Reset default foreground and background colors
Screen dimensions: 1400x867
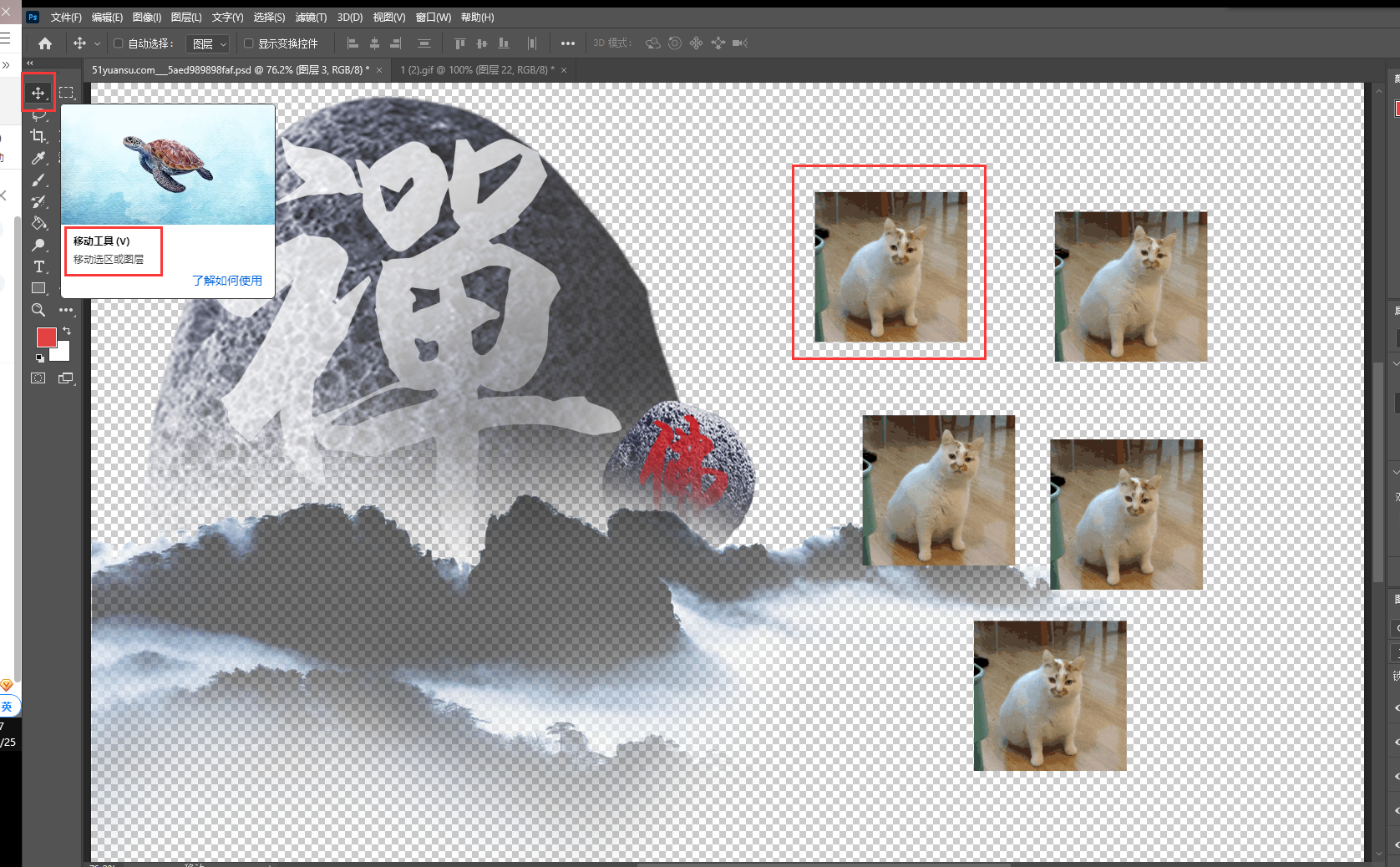click(39, 358)
